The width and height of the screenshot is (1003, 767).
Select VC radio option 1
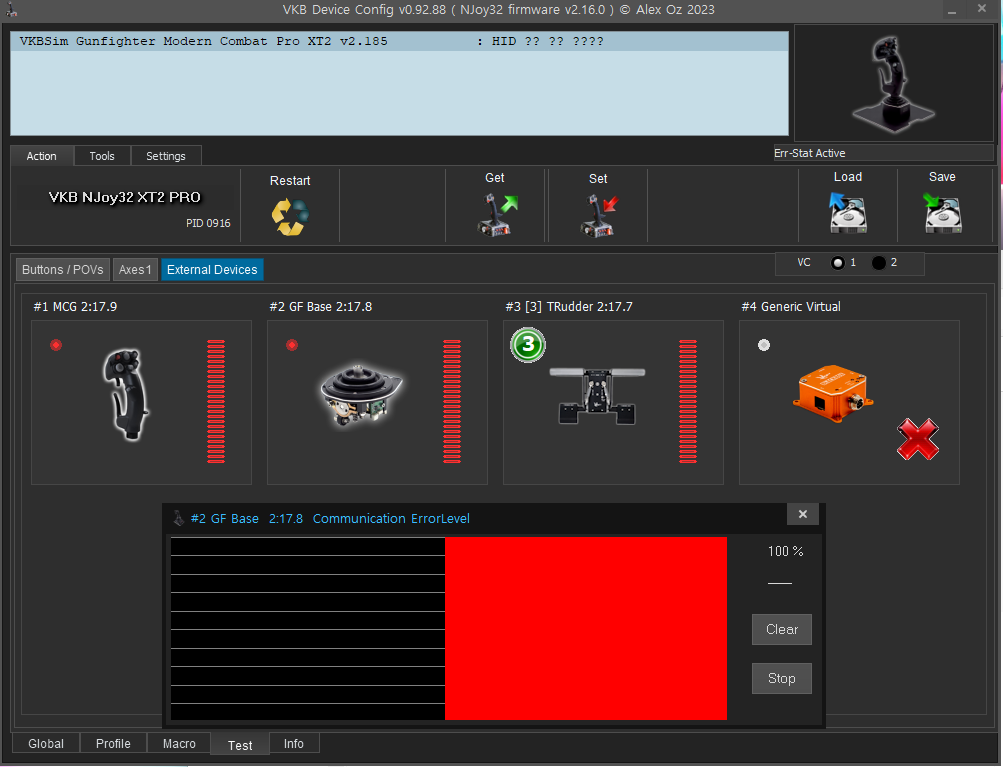click(x=837, y=263)
